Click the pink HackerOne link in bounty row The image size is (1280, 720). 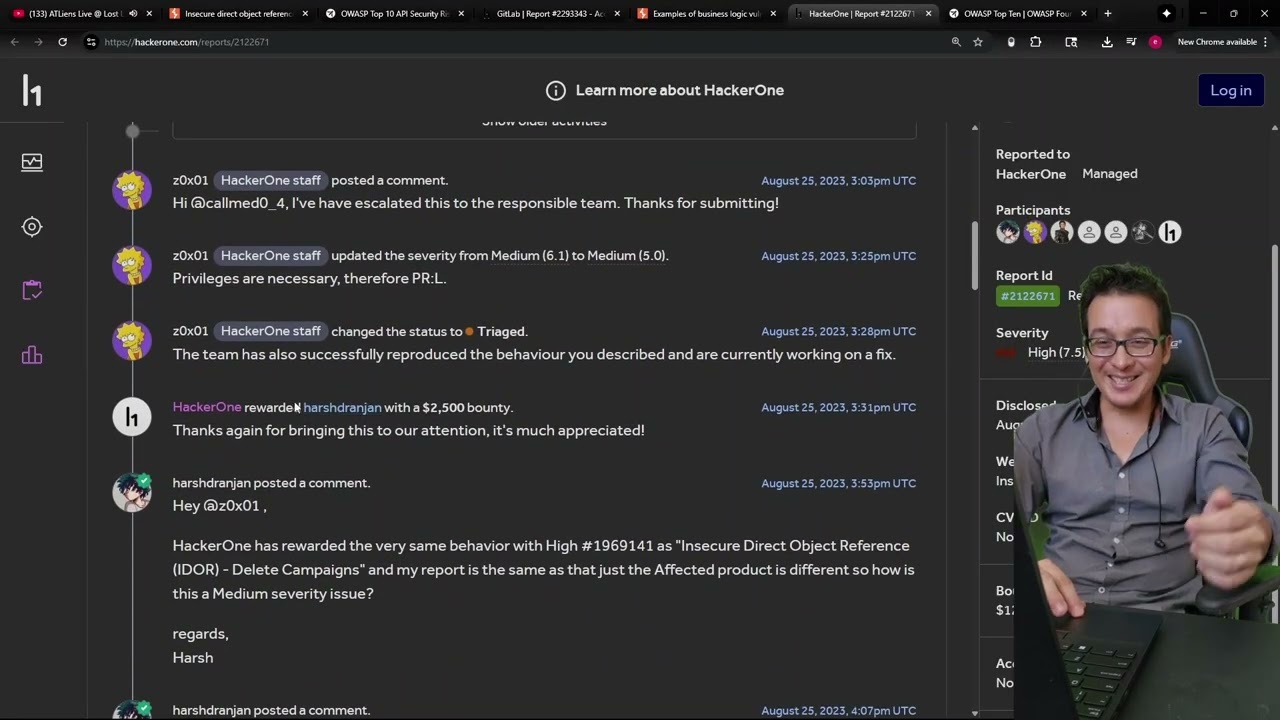tap(207, 407)
